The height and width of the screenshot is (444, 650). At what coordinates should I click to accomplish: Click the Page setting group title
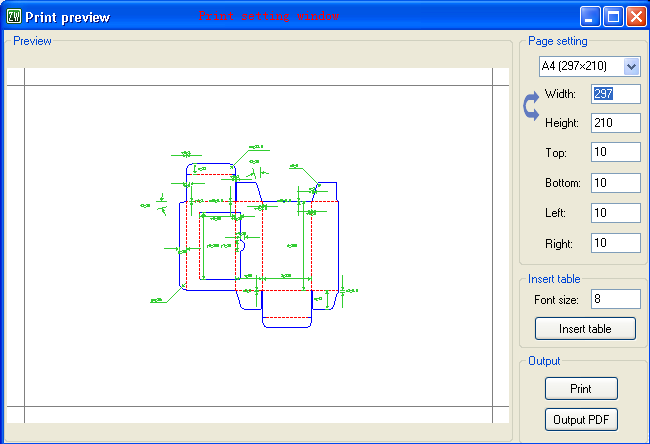558,41
